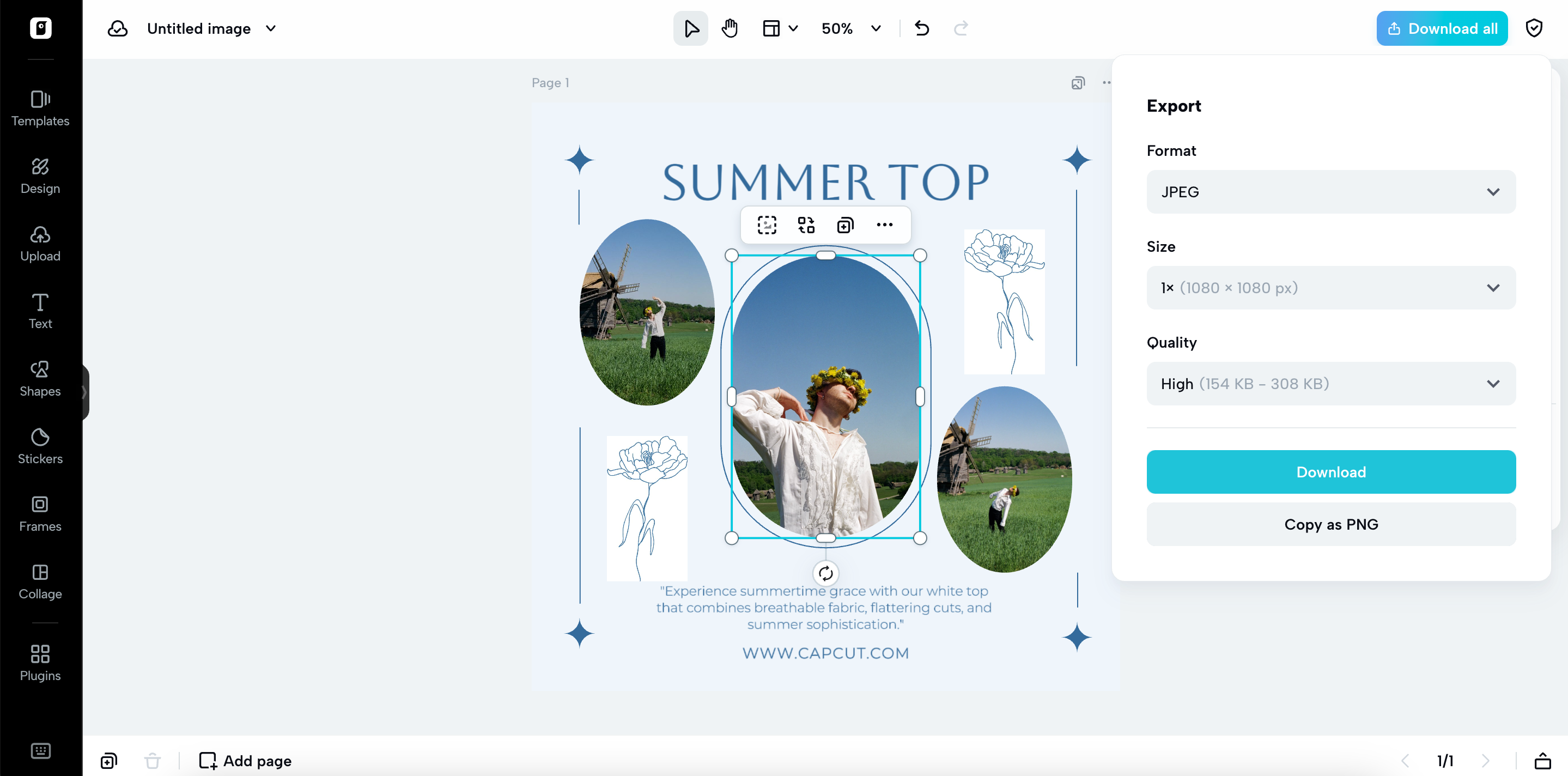Viewport: 1568px width, 776px height.
Task: Click the Copy as PNG button
Action: pos(1330,524)
